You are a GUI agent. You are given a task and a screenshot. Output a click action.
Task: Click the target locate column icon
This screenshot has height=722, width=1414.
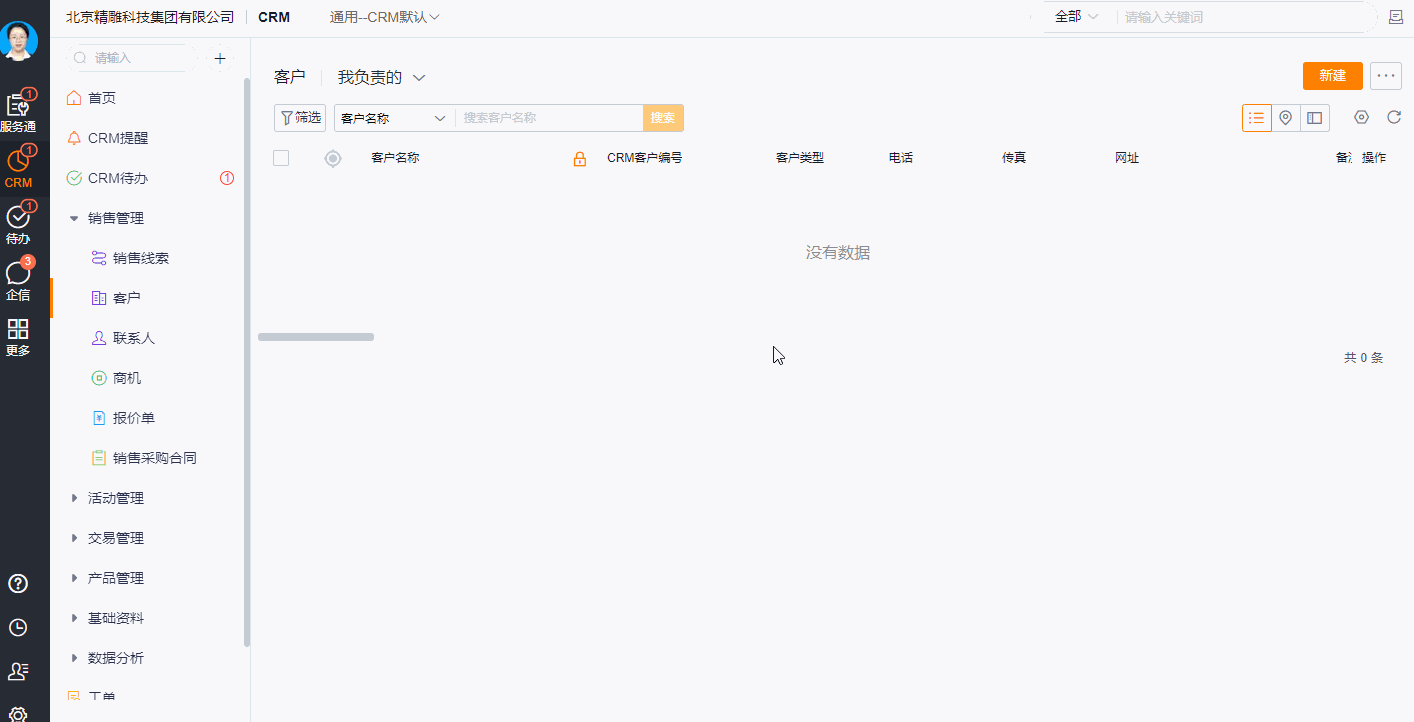point(333,158)
